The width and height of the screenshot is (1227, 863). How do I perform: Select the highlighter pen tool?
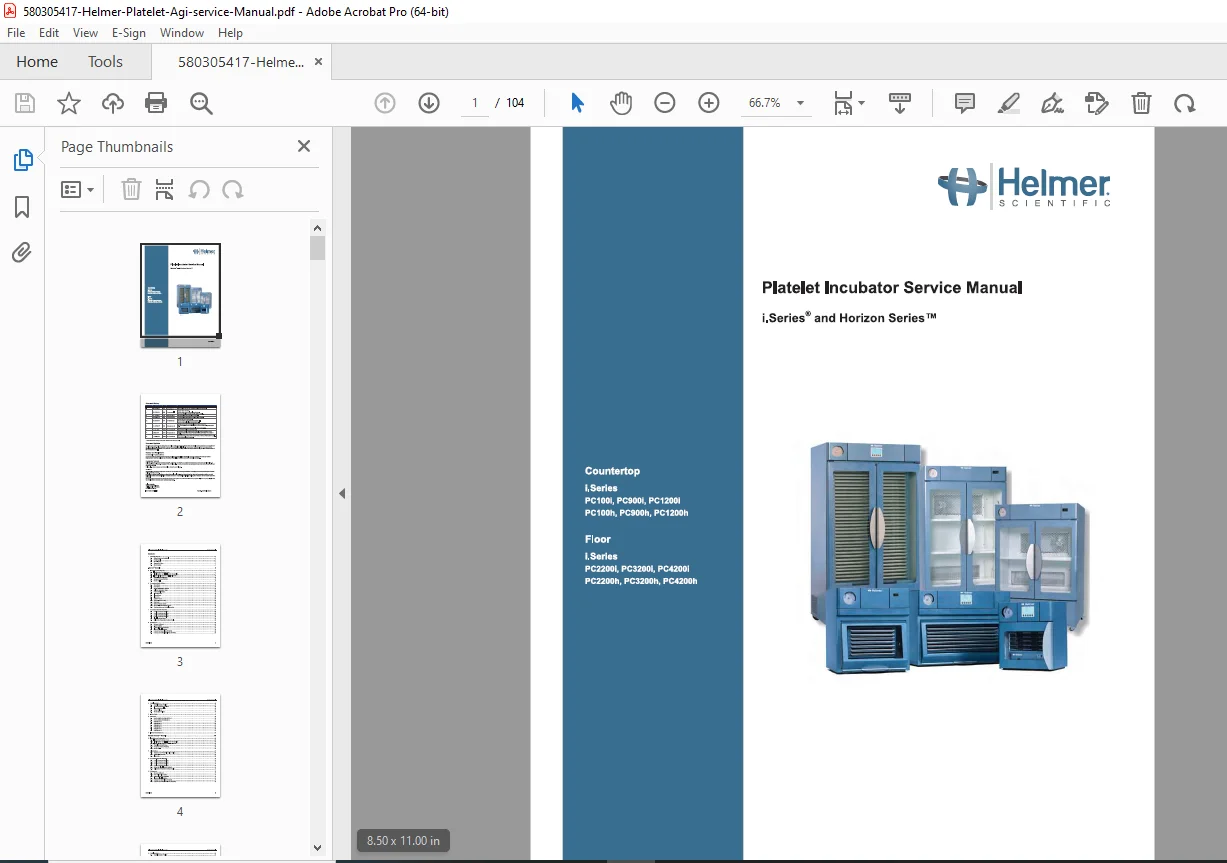coord(1009,103)
